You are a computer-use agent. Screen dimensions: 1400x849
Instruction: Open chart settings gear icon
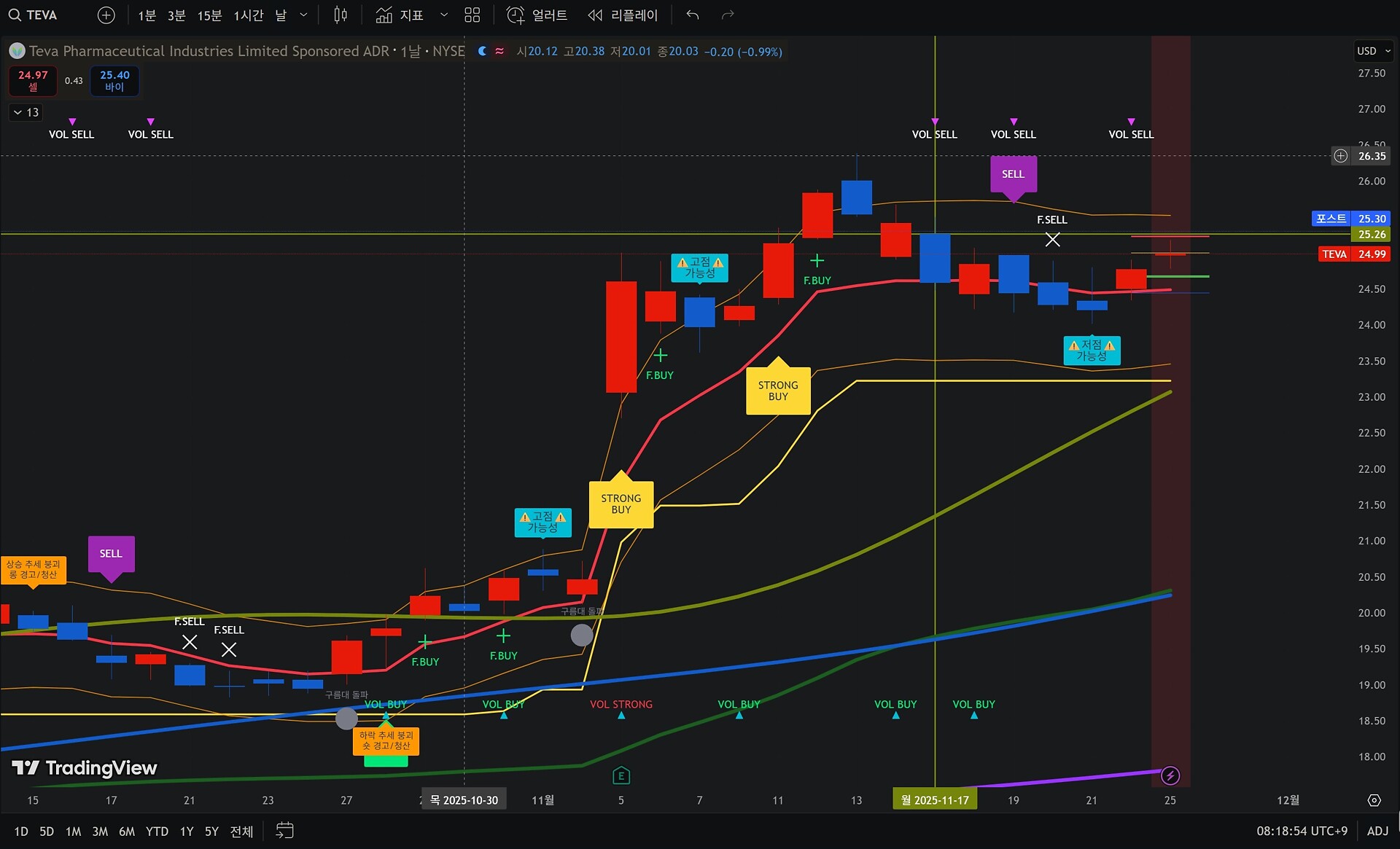pyautogui.click(x=1374, y=800)
